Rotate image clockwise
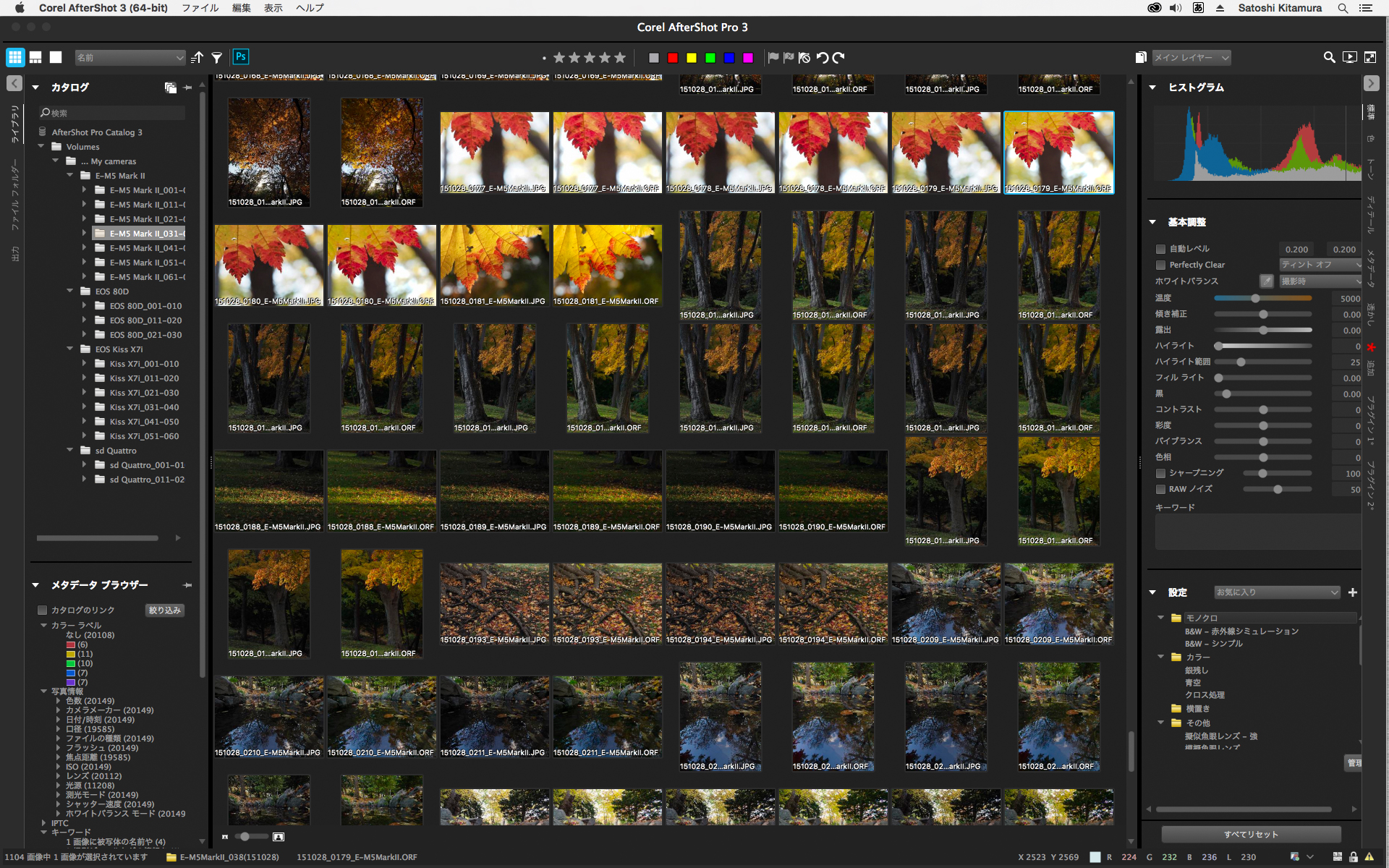 [x=838, y=58]
